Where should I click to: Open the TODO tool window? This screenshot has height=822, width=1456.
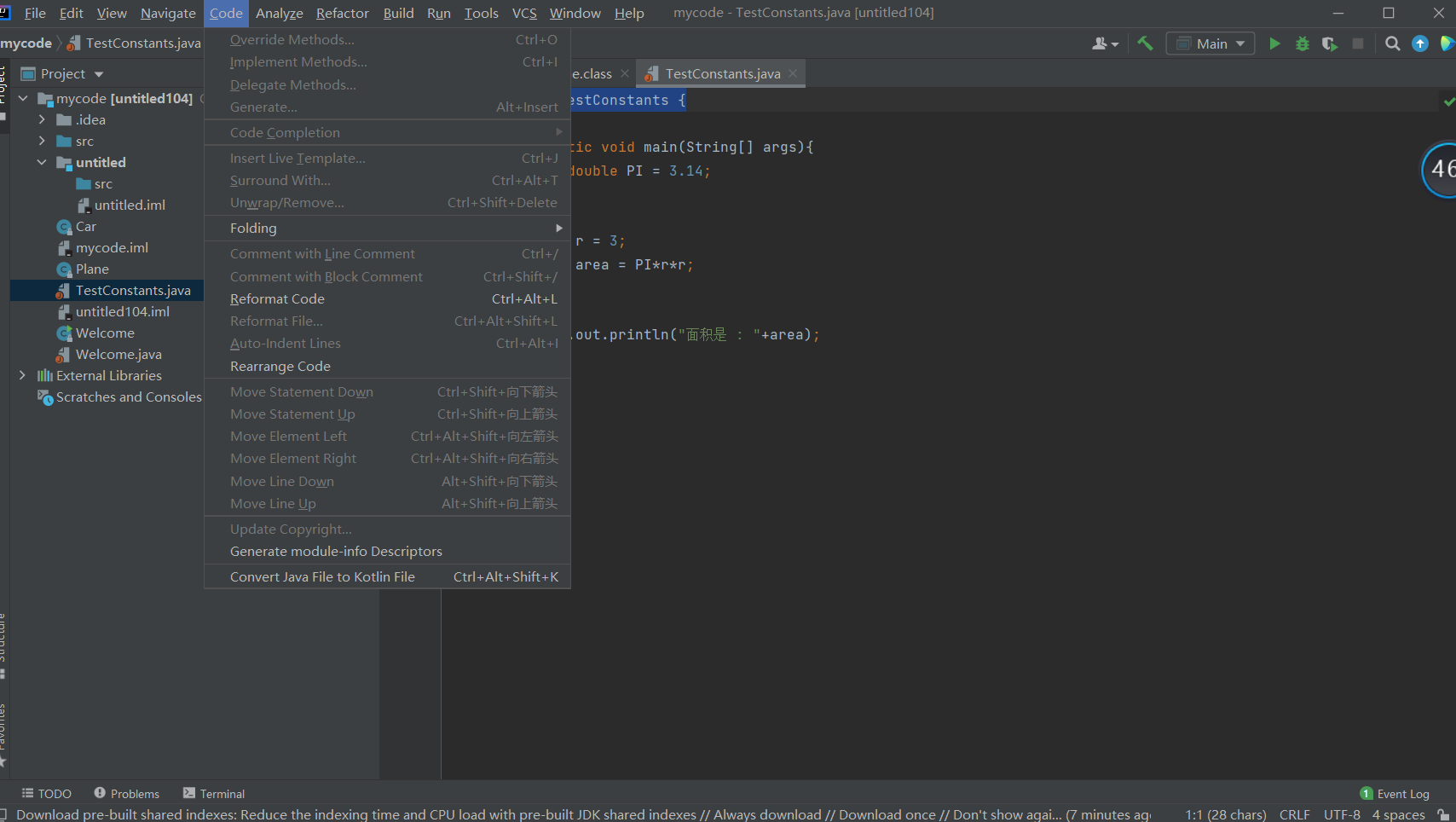47,794
